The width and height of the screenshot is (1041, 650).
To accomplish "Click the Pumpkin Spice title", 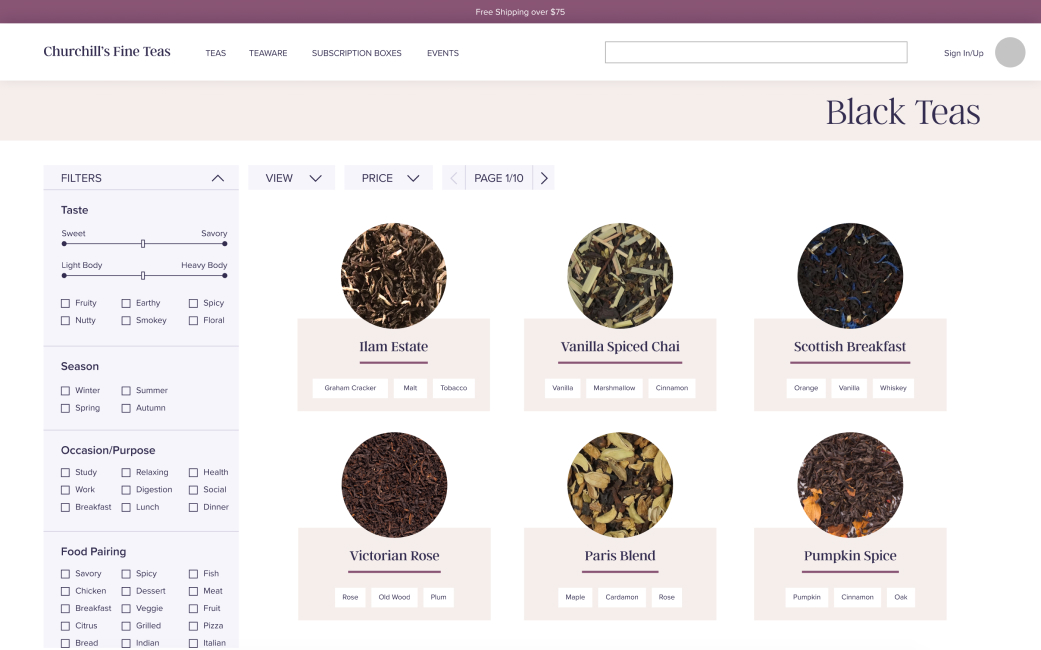I will point(850,556).
